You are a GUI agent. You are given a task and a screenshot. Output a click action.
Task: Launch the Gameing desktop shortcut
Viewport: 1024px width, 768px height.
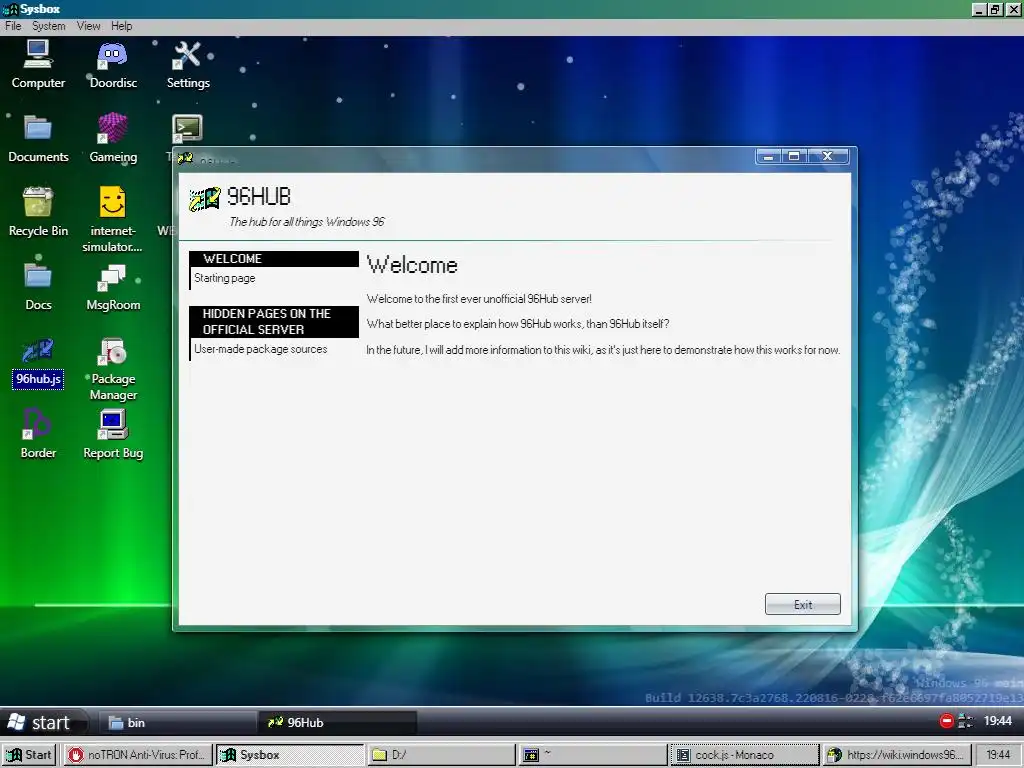coord(113,138)
